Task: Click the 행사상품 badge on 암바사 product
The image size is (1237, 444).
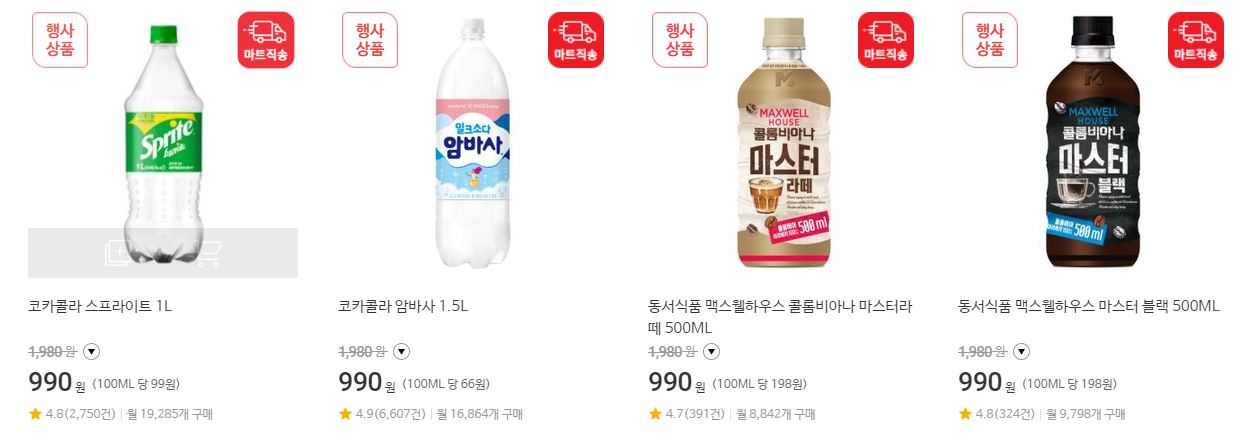Action: pyautogui.click(x=370, y=40)
